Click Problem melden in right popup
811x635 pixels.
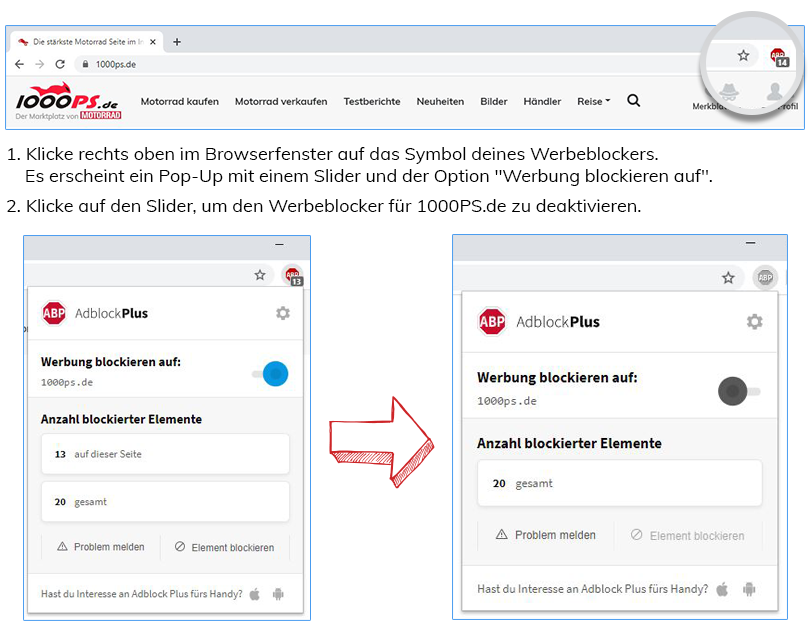(546, 535)
